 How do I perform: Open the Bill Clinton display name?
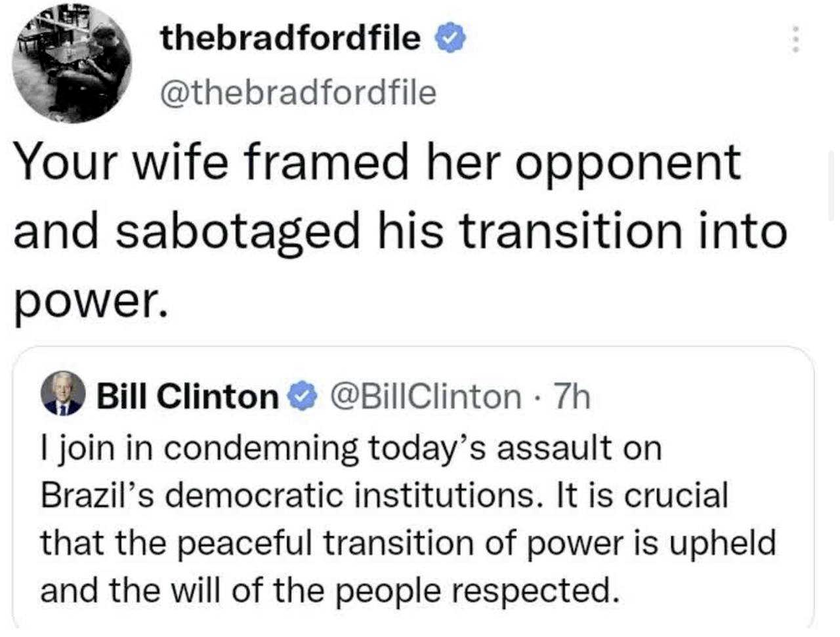pyautogui.click(x=188, y=396)
